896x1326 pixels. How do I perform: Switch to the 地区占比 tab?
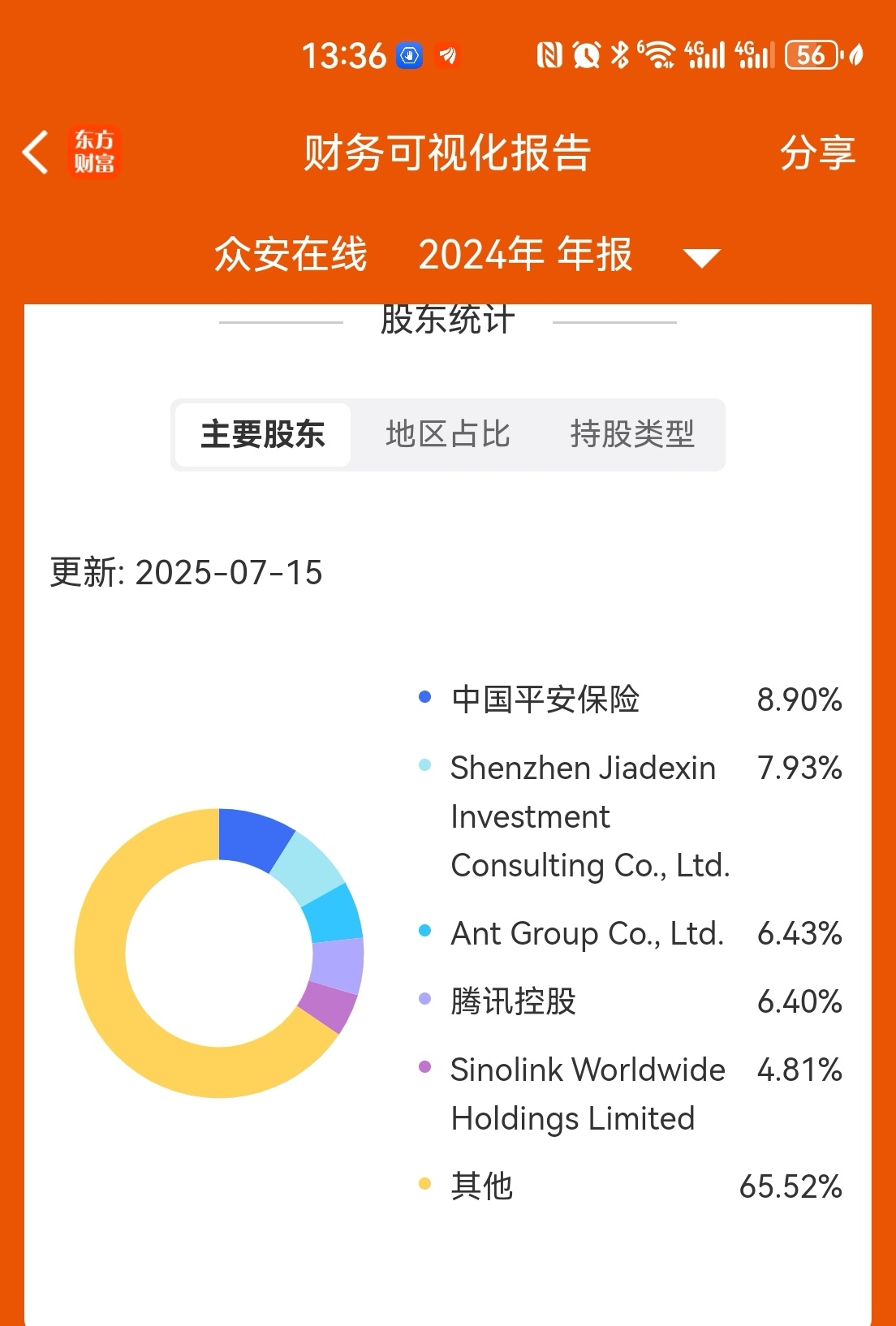pos(448,434)
